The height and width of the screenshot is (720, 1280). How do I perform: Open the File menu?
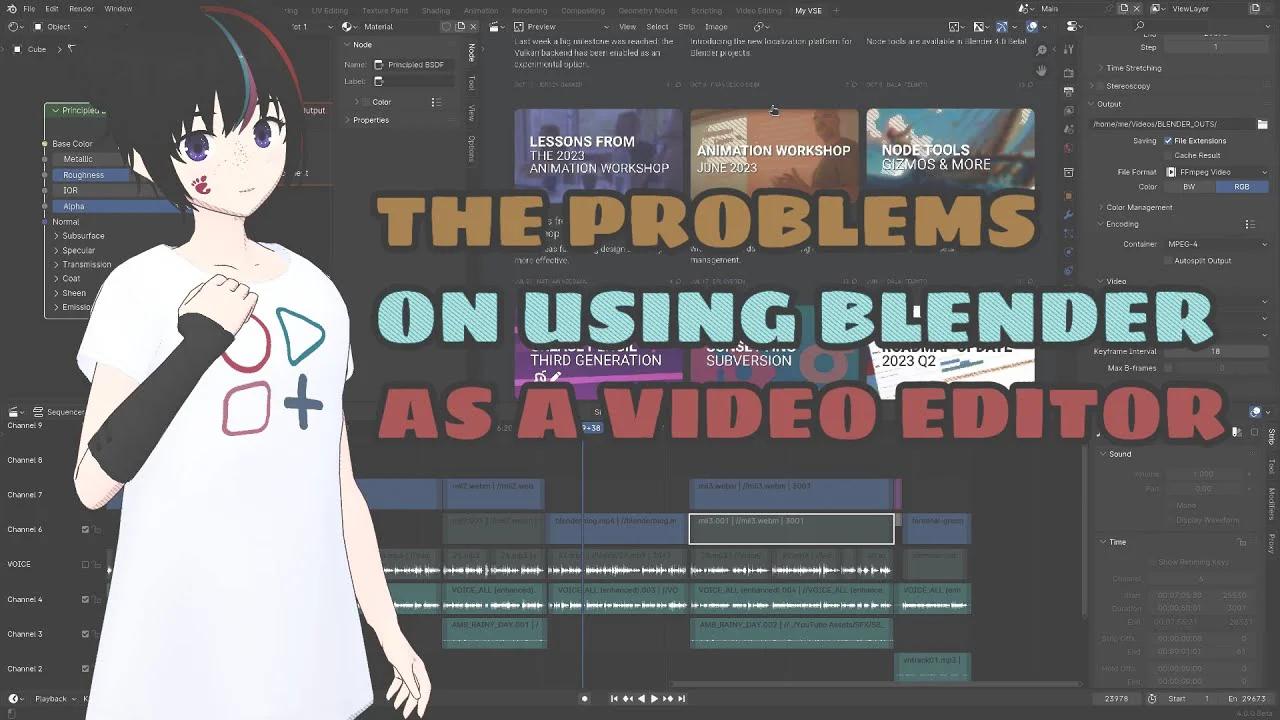(x=29, y=8)
